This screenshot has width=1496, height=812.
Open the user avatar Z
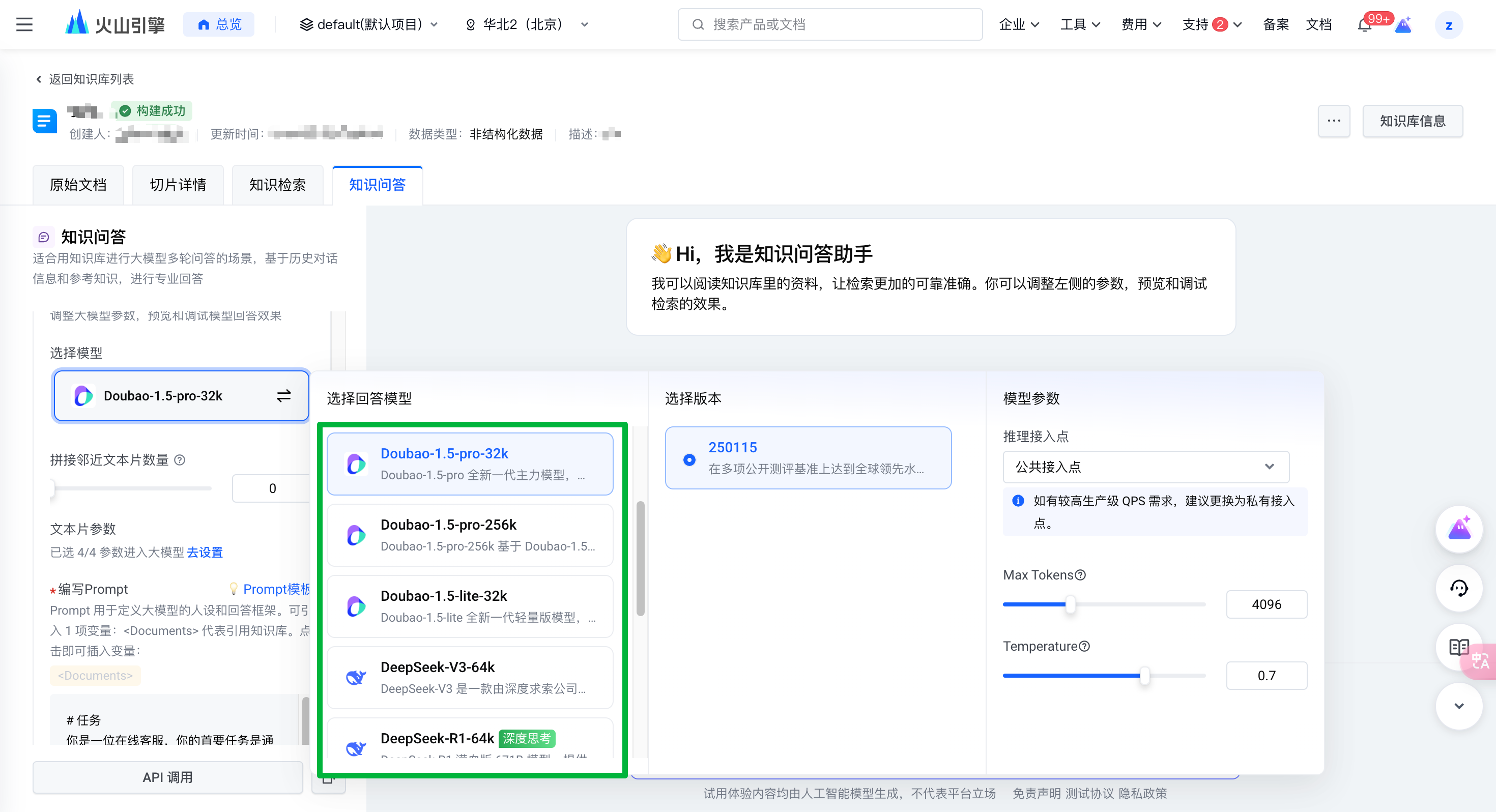[x=1448, y=25]
